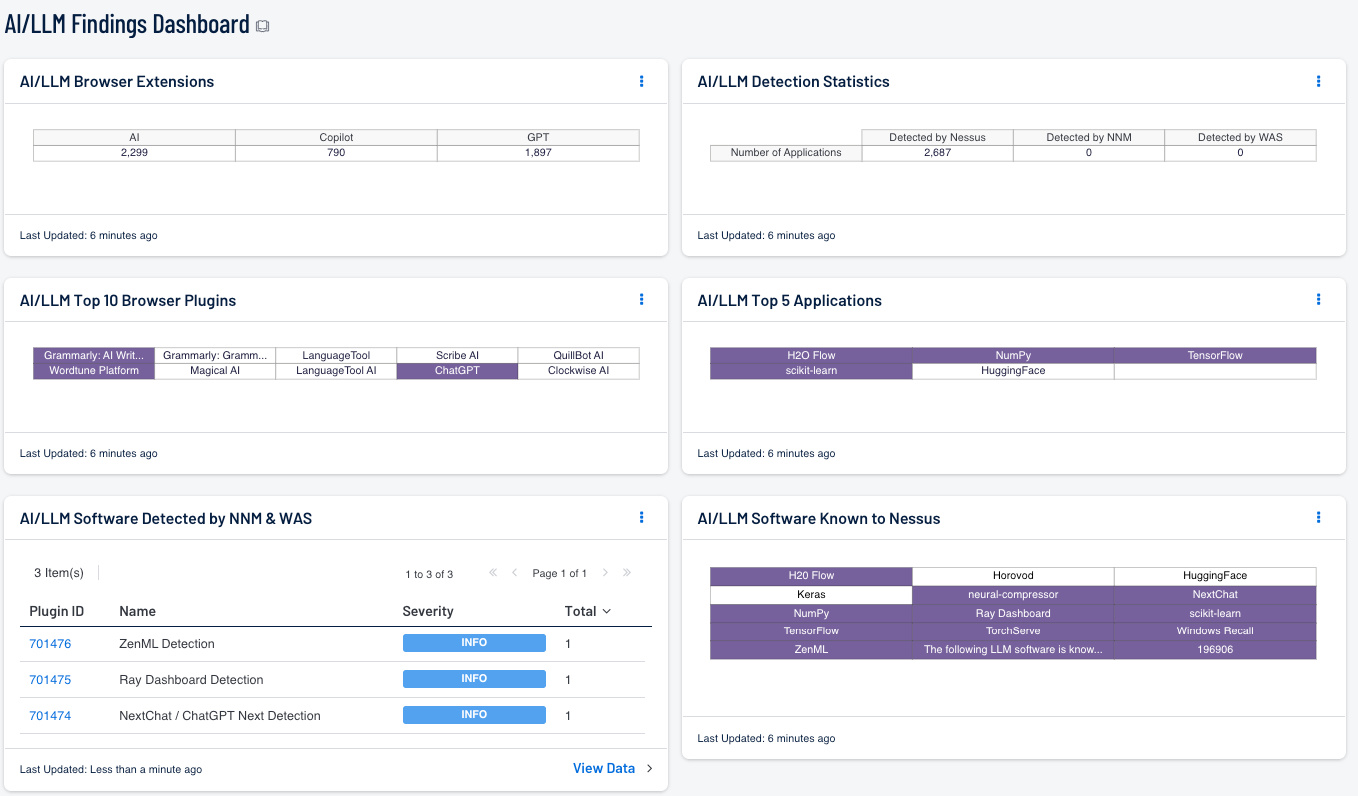
Task: Select Horovod in Known to Nessus
Action: 1013,576
